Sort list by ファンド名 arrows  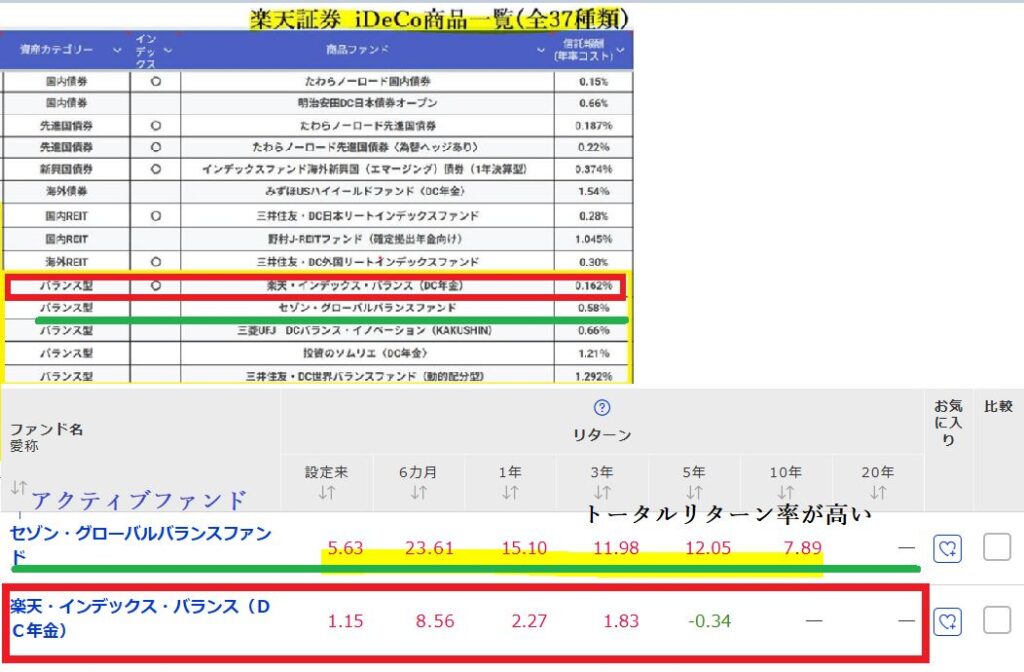(x=18, y=488)
